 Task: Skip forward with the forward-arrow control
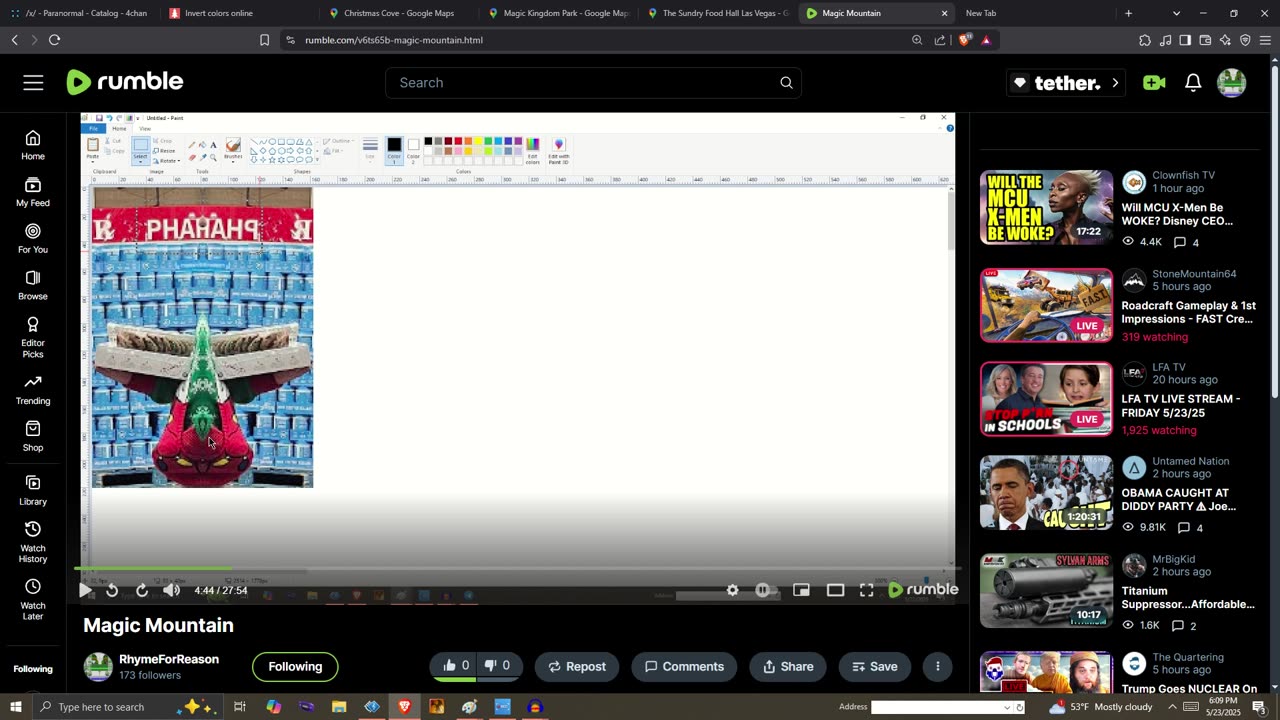[x=142, y=590]
